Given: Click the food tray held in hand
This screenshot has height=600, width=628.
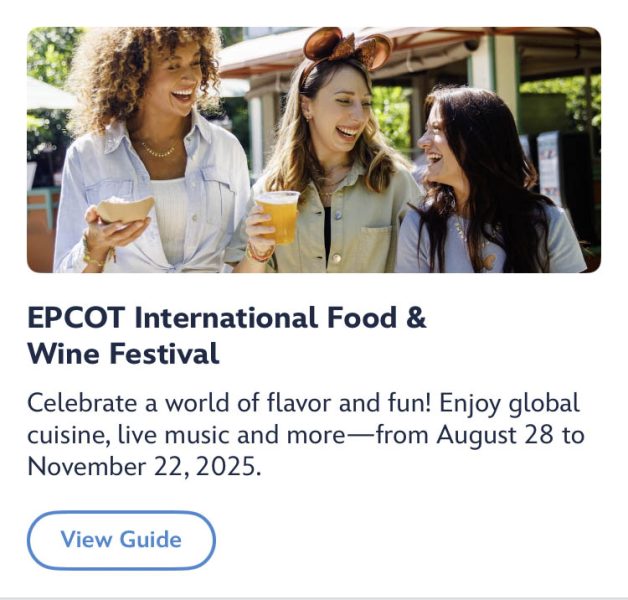Looking at the screenshot, I should point(124,210).
